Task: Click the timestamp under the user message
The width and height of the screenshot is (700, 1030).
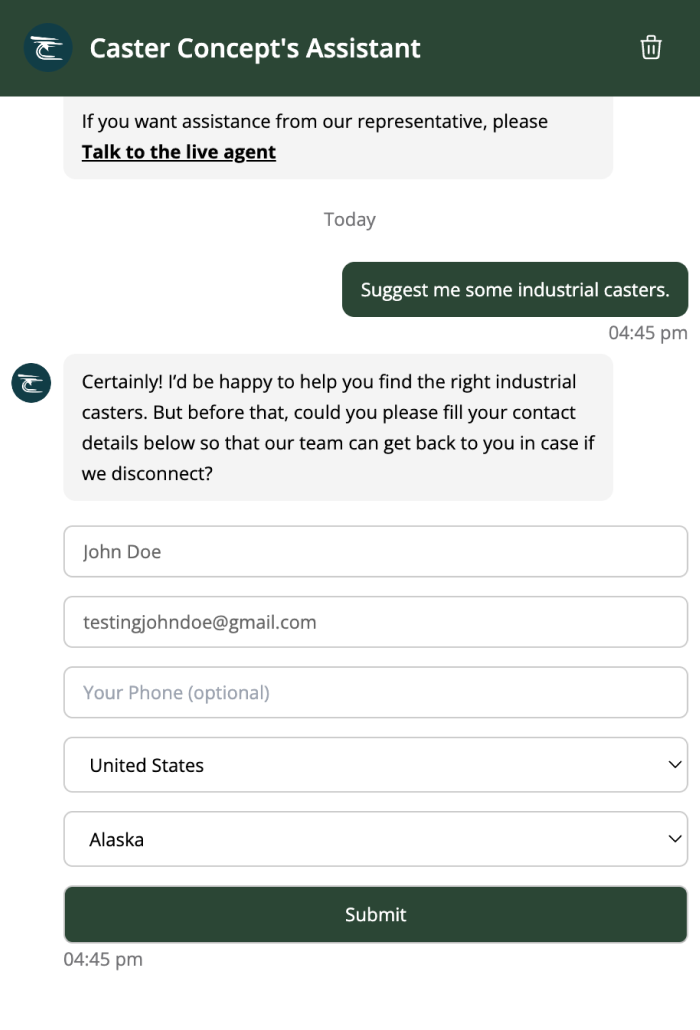Action: point(647,333)
